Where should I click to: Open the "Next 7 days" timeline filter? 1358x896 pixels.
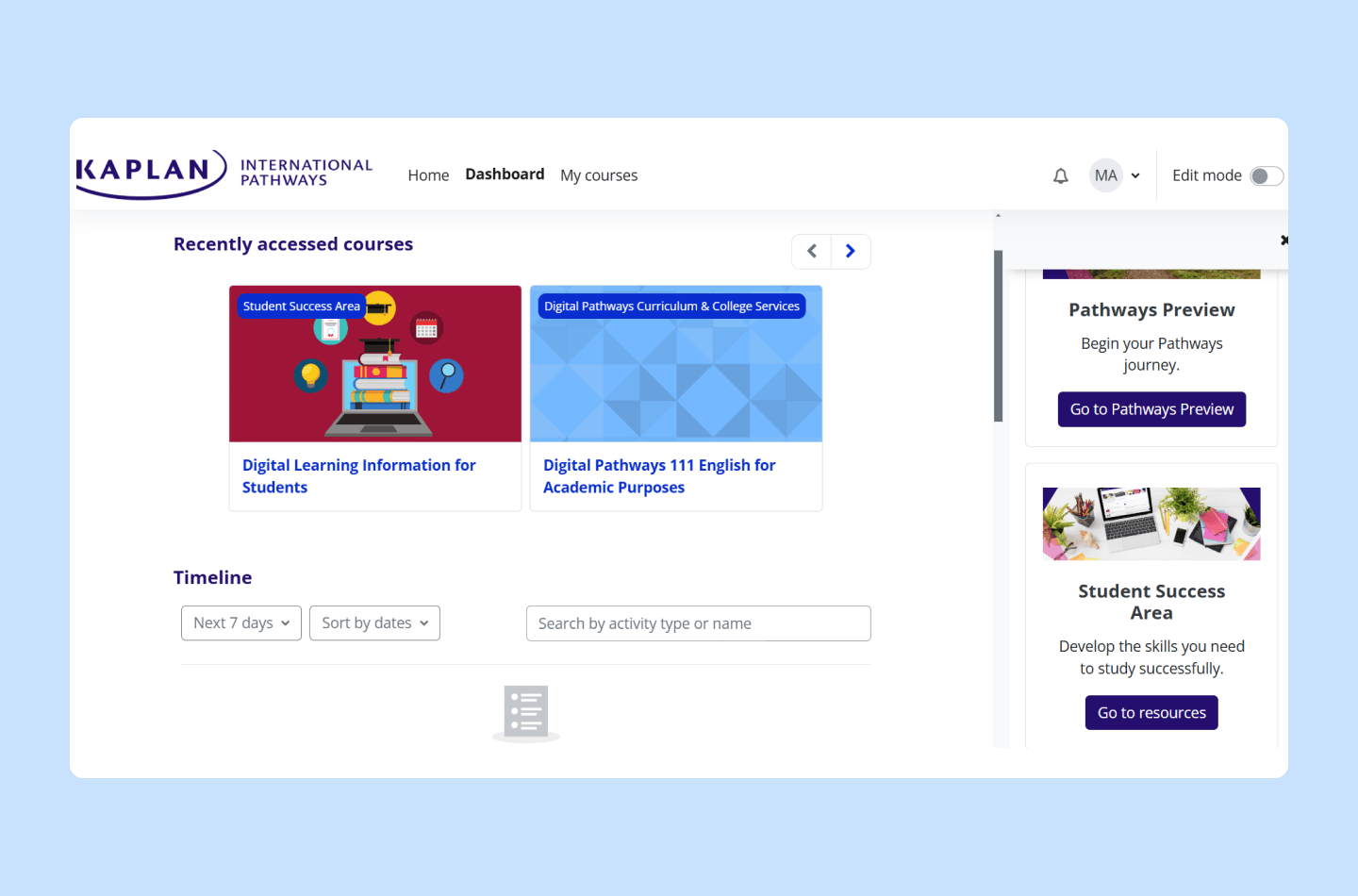click(240, 622)
